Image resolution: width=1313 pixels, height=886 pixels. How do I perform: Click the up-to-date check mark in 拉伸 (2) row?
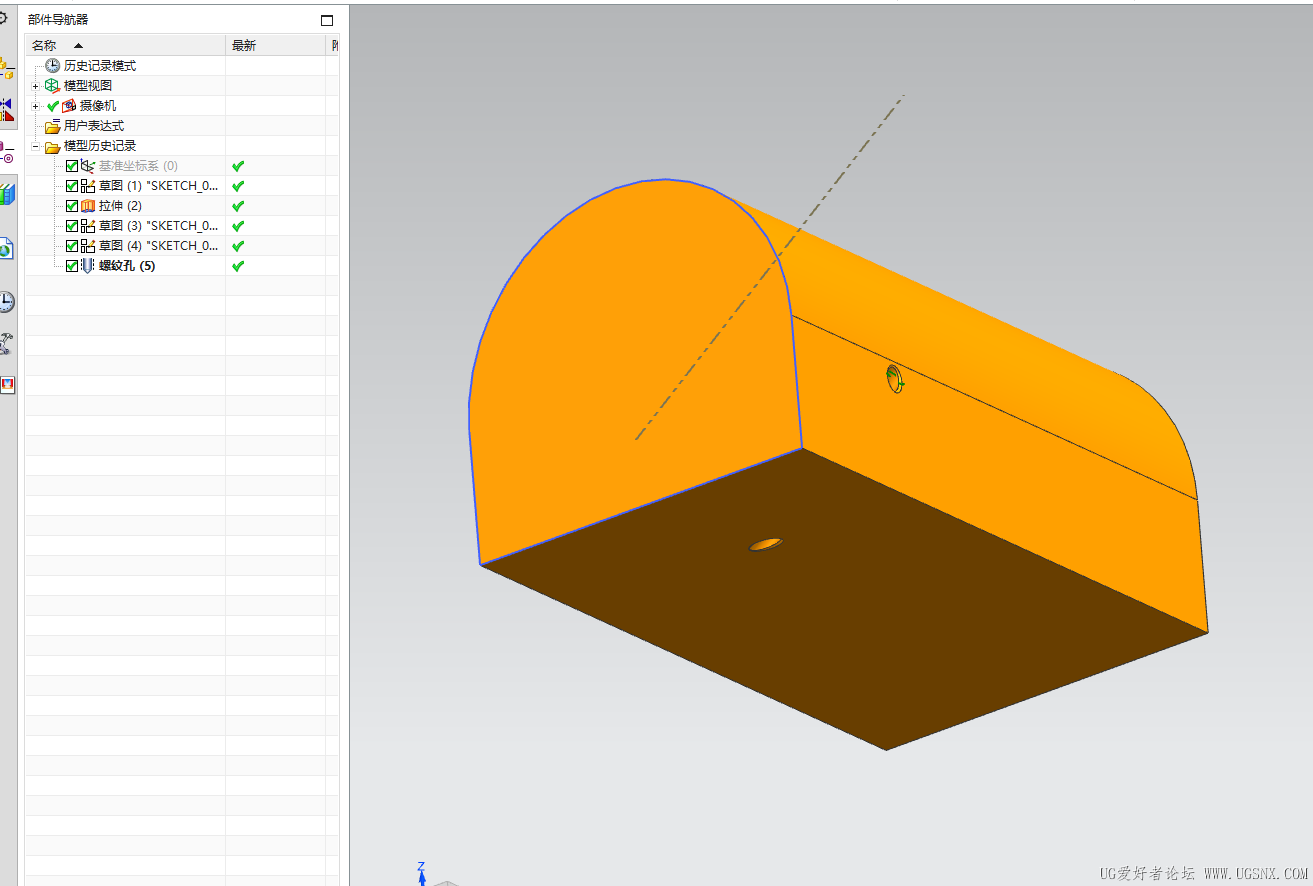pyautogui.click(x=238, y=206)
